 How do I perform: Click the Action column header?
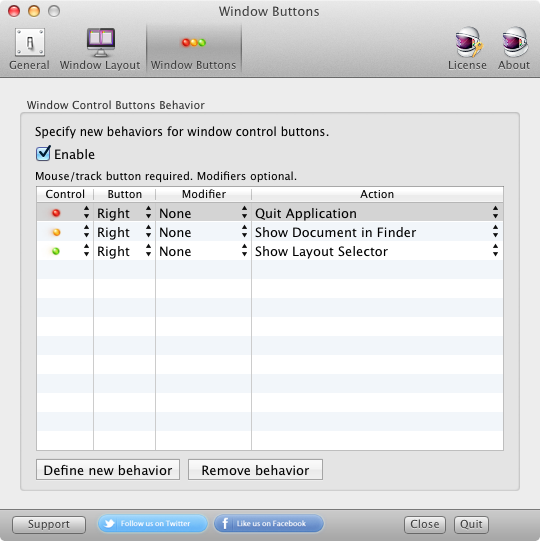click(377, 194)
